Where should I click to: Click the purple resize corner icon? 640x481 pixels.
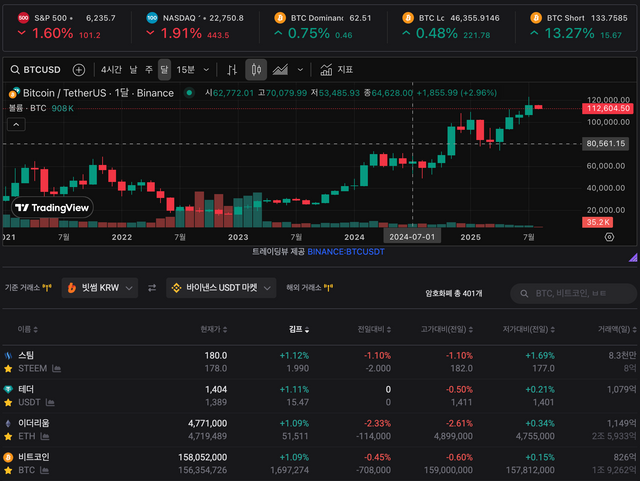[633, 257]
